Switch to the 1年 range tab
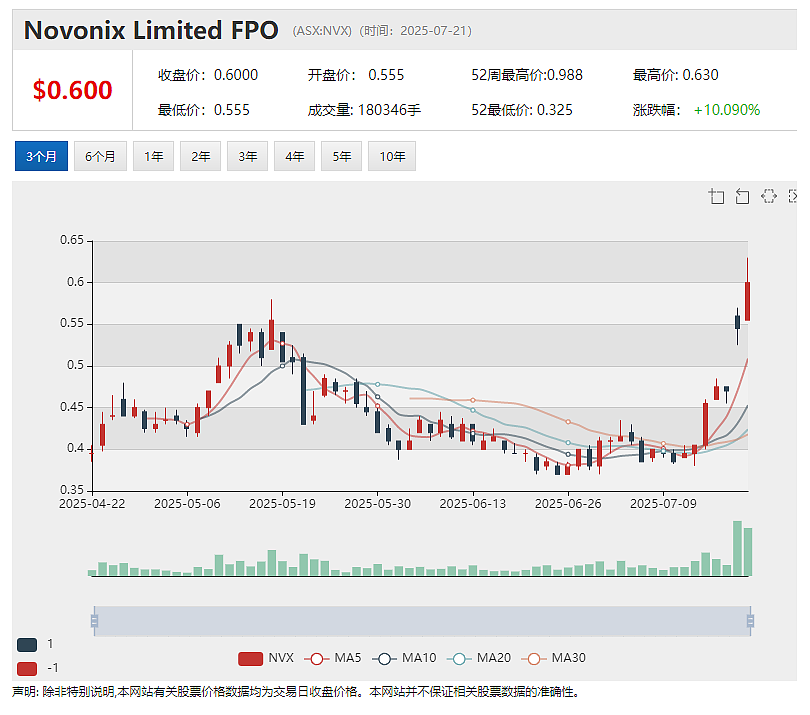This screenshot has height=715, width=810. (153, 156)
